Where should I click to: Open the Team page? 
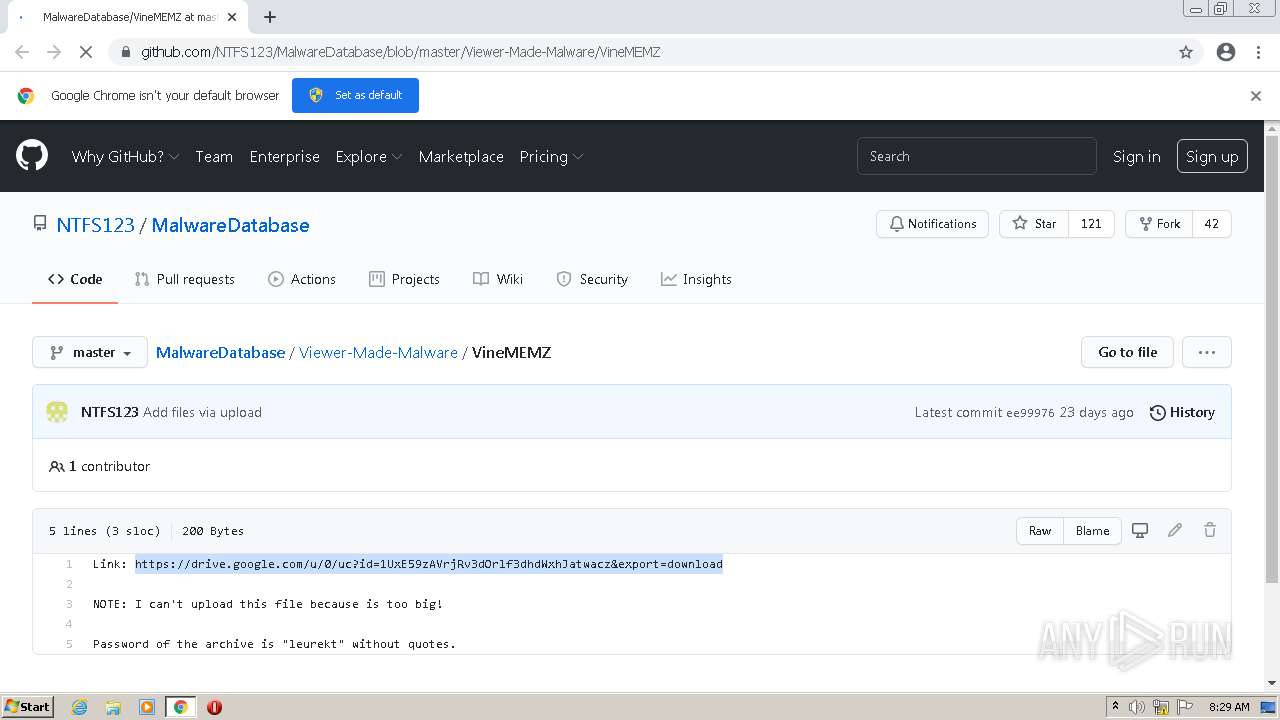point(214,156)
